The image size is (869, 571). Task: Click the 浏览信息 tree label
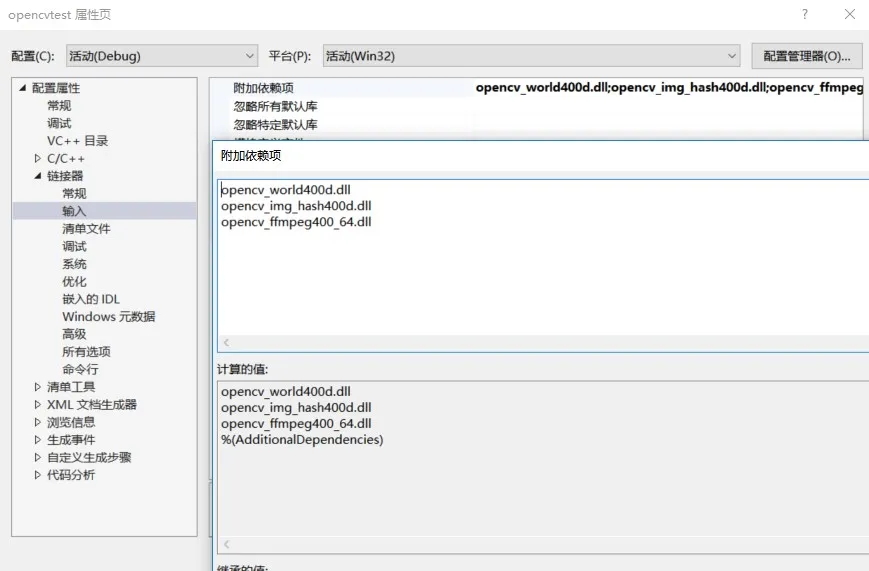click(71, 422)
